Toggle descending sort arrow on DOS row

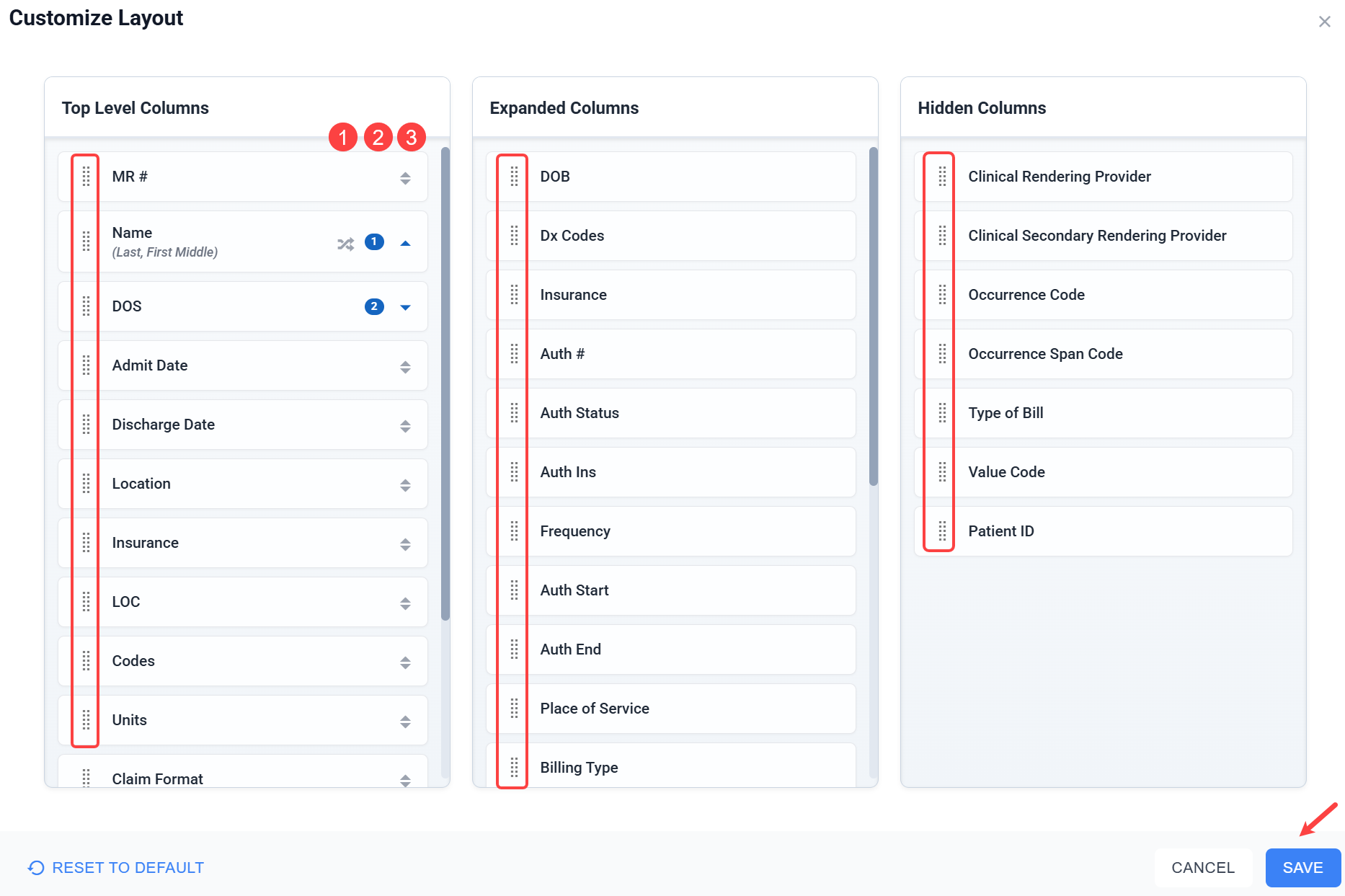(405, 308)
